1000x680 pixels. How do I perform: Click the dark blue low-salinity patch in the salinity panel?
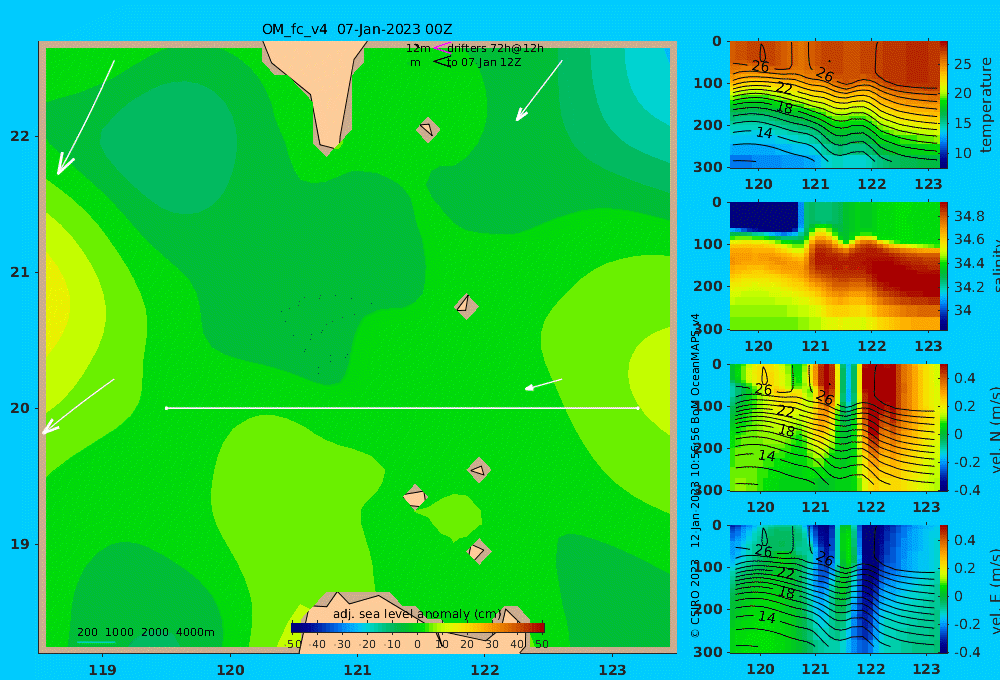coord(763,216)
